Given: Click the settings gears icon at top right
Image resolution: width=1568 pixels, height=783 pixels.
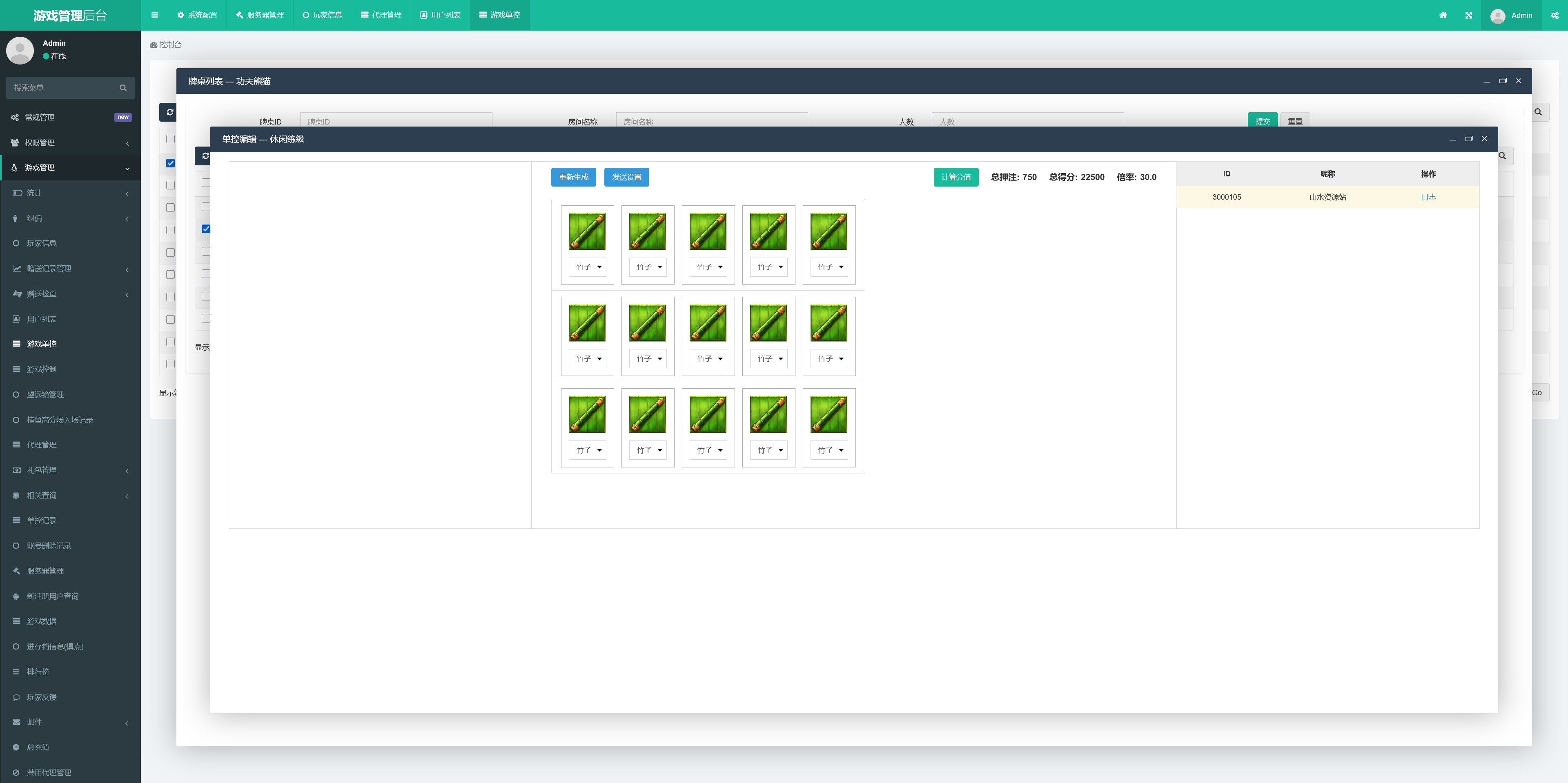Looking at the screenshot, I should [1555, 15].
